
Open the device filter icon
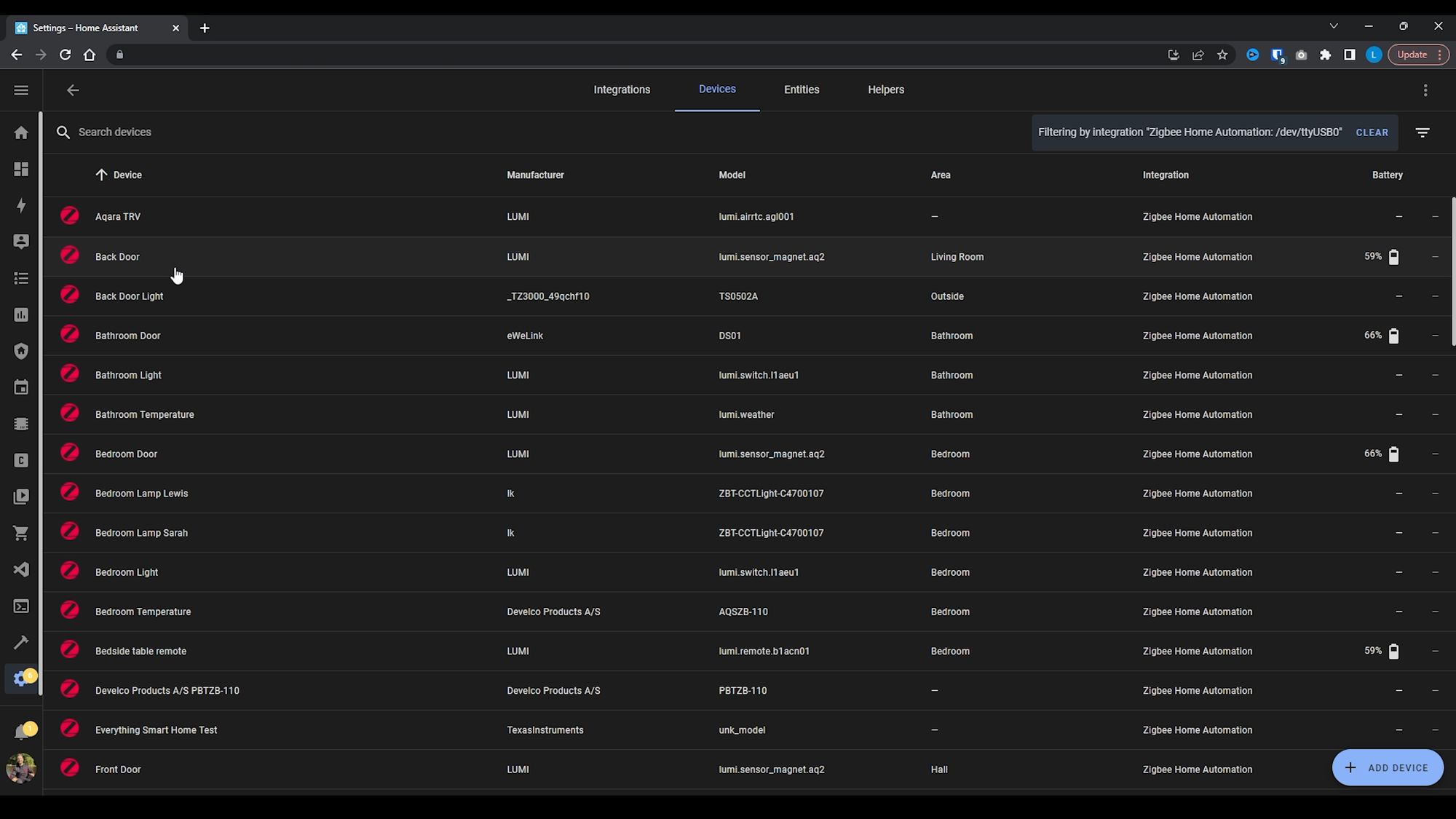pos(1423,132)
